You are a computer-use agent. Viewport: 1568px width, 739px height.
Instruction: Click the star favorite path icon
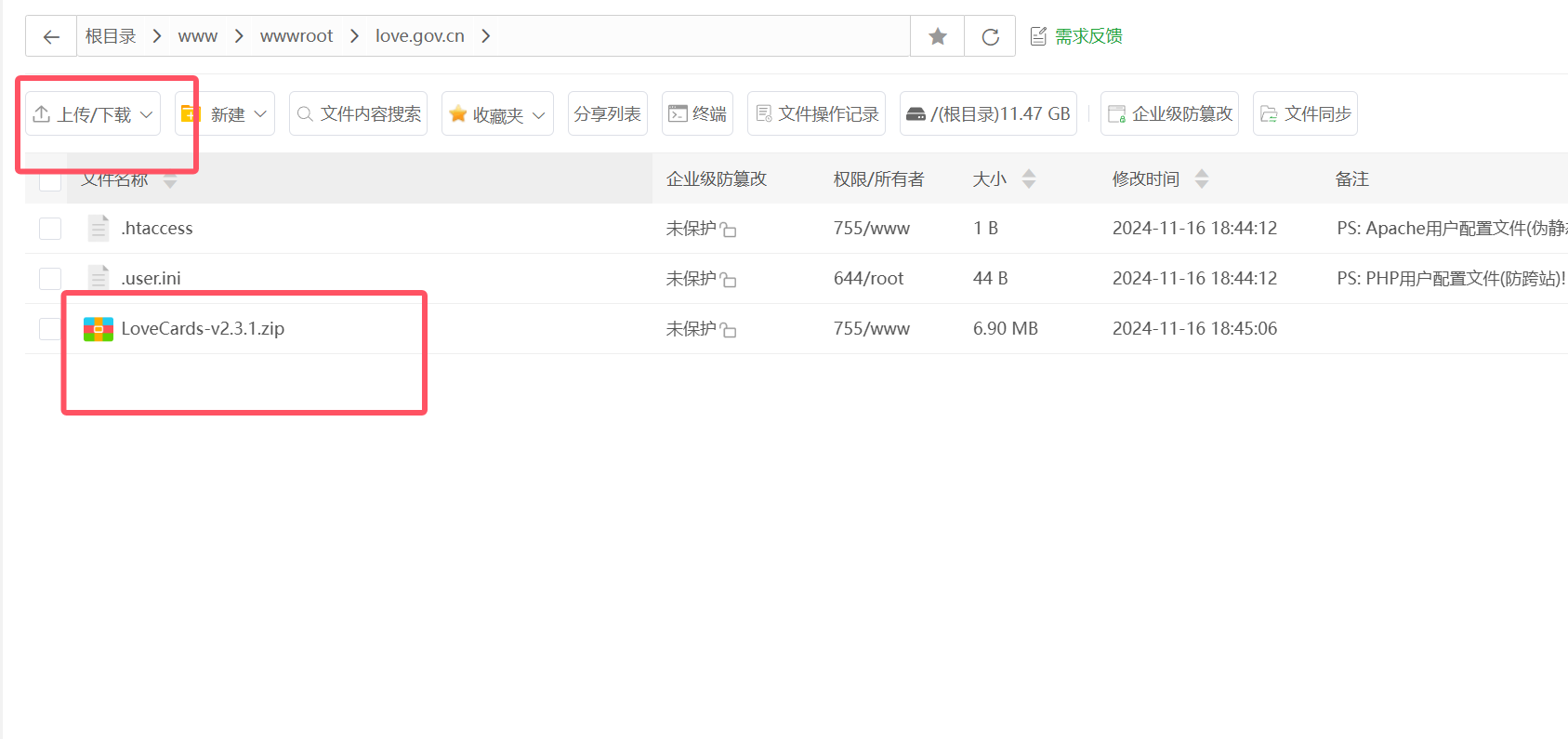click(938, 36)
